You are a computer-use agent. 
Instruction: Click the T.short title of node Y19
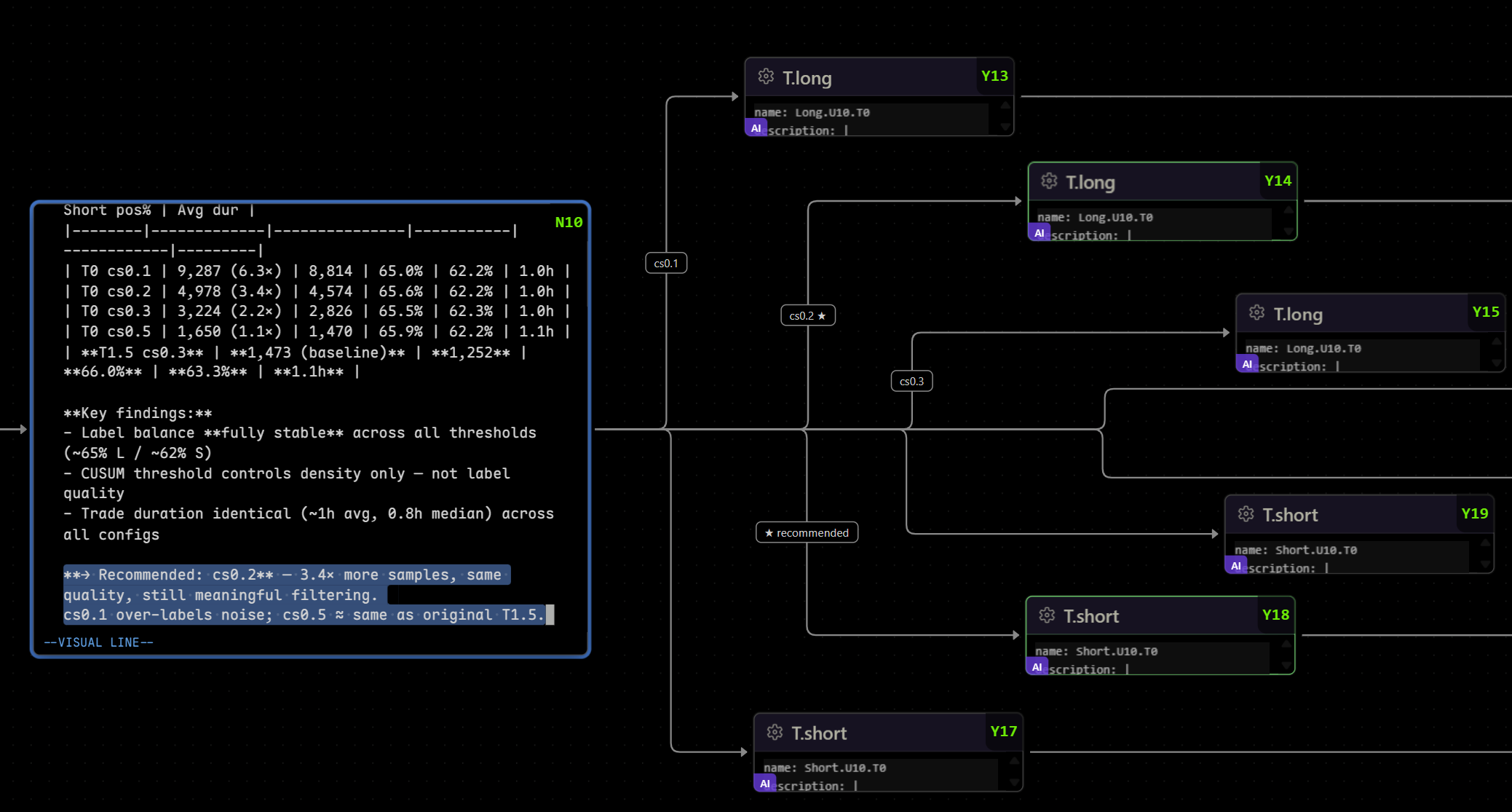1290,516
